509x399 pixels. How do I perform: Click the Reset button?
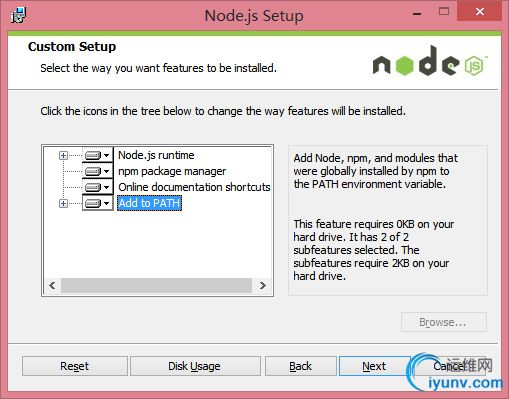click(75, 366)
